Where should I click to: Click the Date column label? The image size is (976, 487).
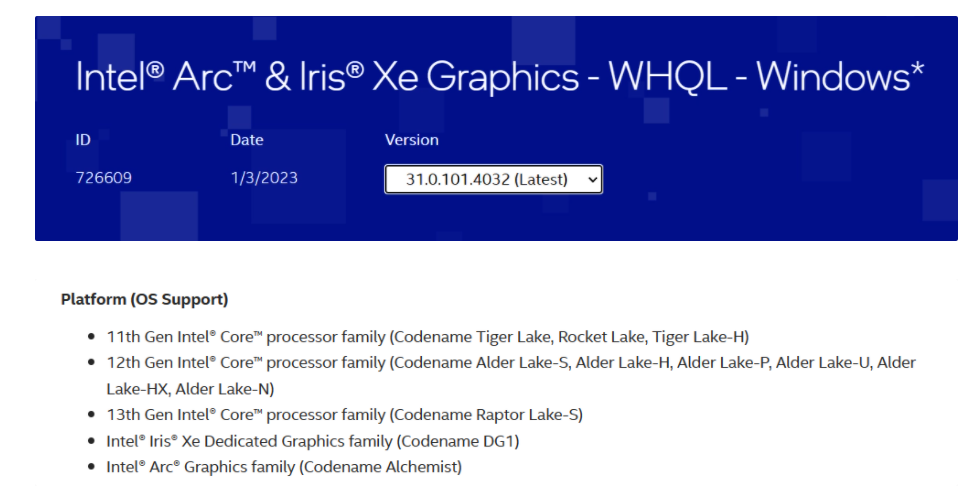(246, 140)
